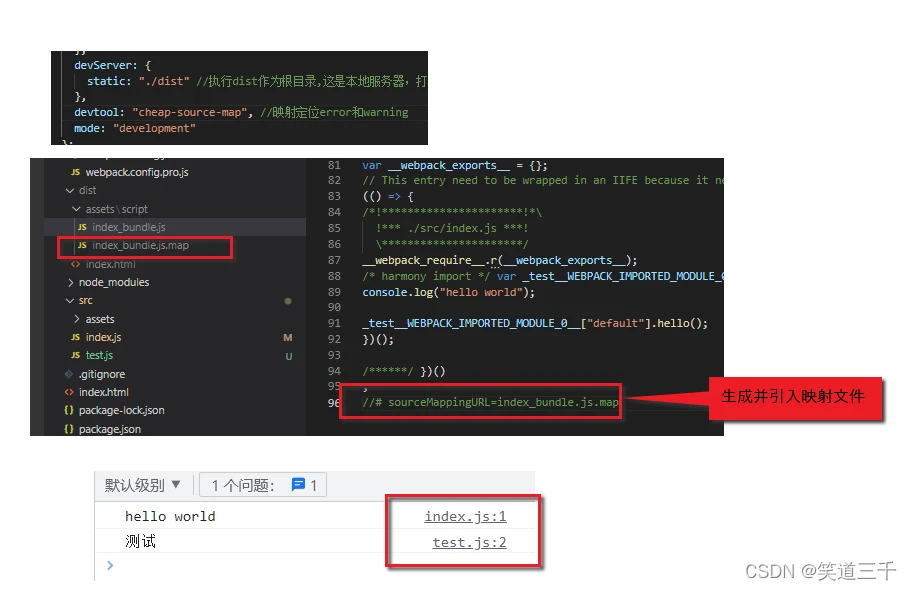Collapse the assets\script folder chevron
This screenshot has height=590, width=912.
point(76,209)
